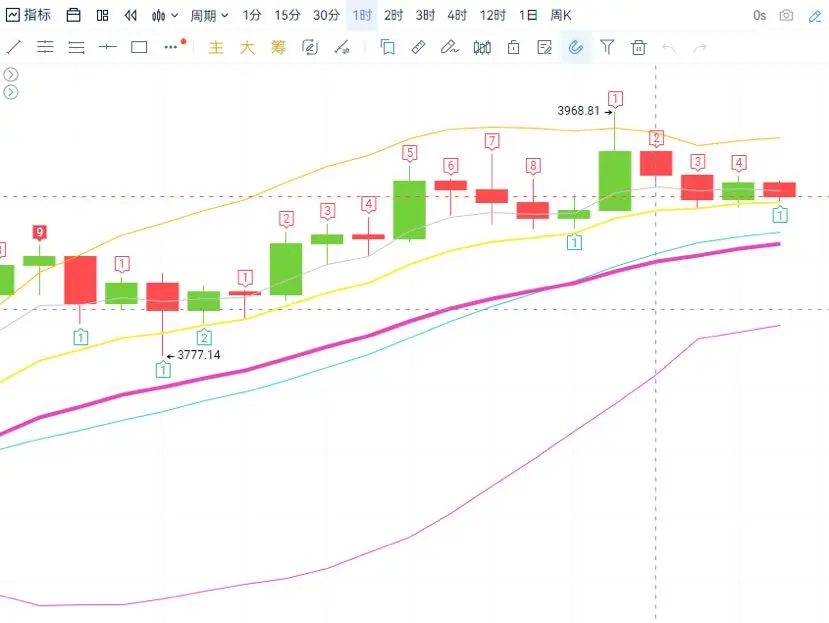Switch to the 12时 timeframe

coord(493,15)
